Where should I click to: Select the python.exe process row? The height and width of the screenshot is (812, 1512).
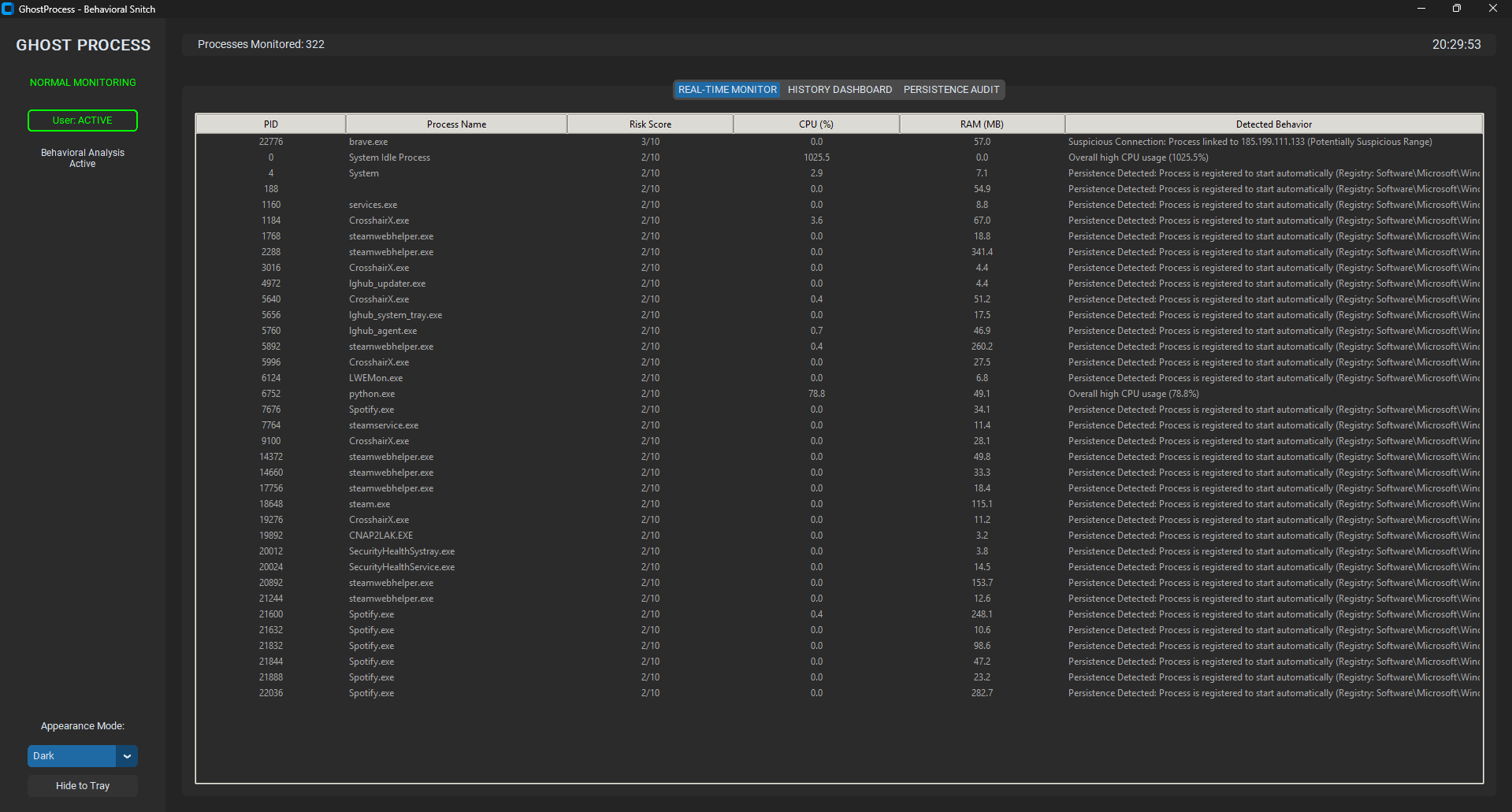pyautogui.click(x=372, y=394)
